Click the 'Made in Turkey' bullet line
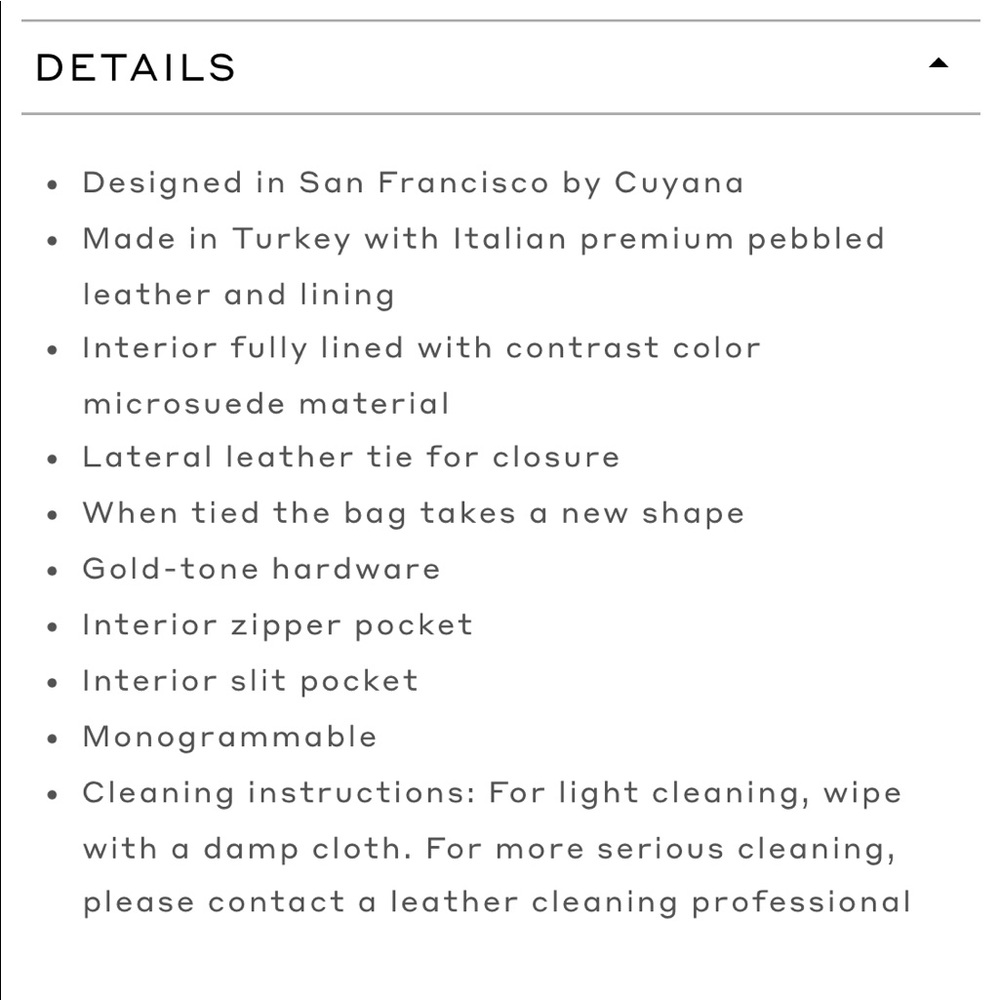Viewport: 1000px width, 1000px height. (x=483, y=240)
